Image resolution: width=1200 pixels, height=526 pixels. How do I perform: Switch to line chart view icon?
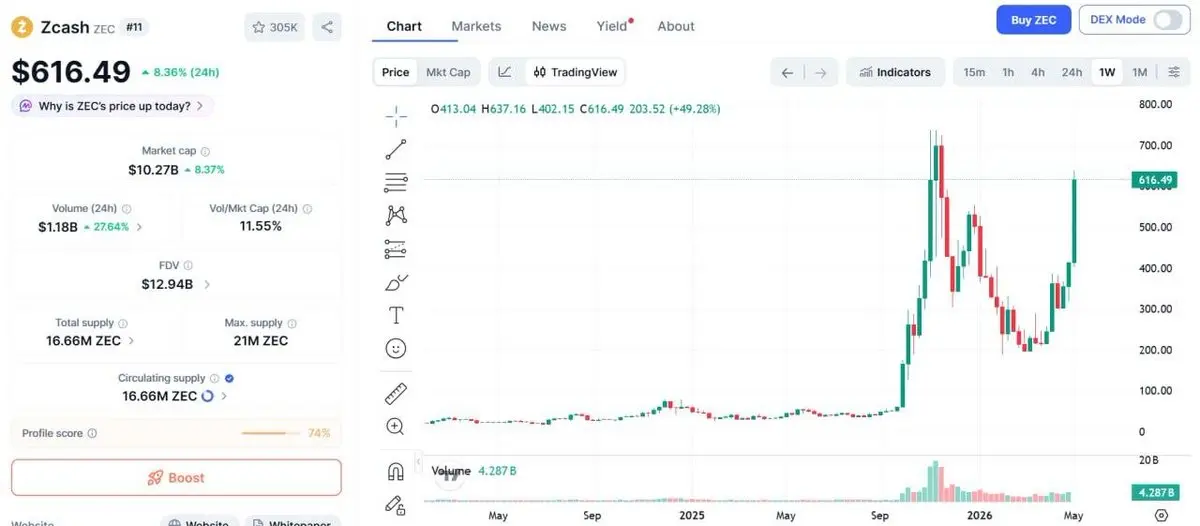point(505,72)
